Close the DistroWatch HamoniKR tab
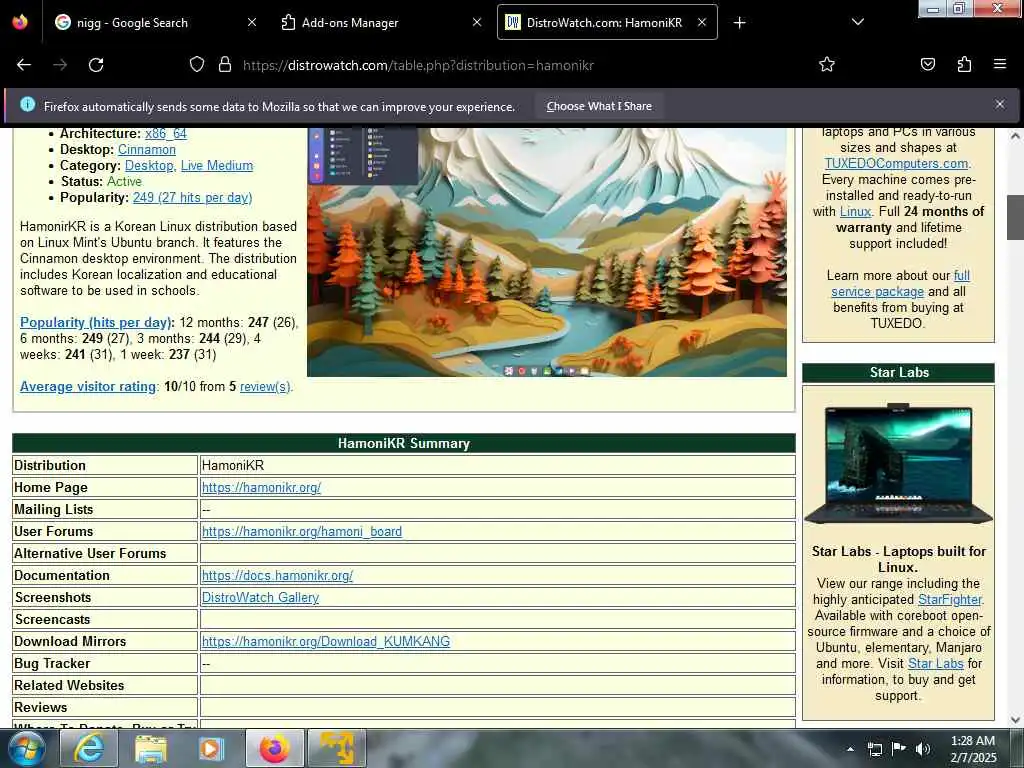 coord(702,22)
